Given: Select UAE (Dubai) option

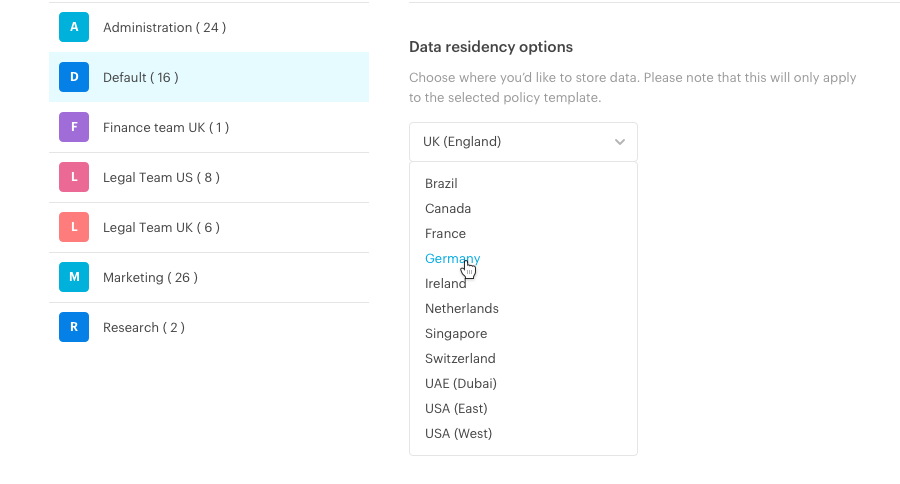Looking at the screenshot, I should (x=460, y=384).
